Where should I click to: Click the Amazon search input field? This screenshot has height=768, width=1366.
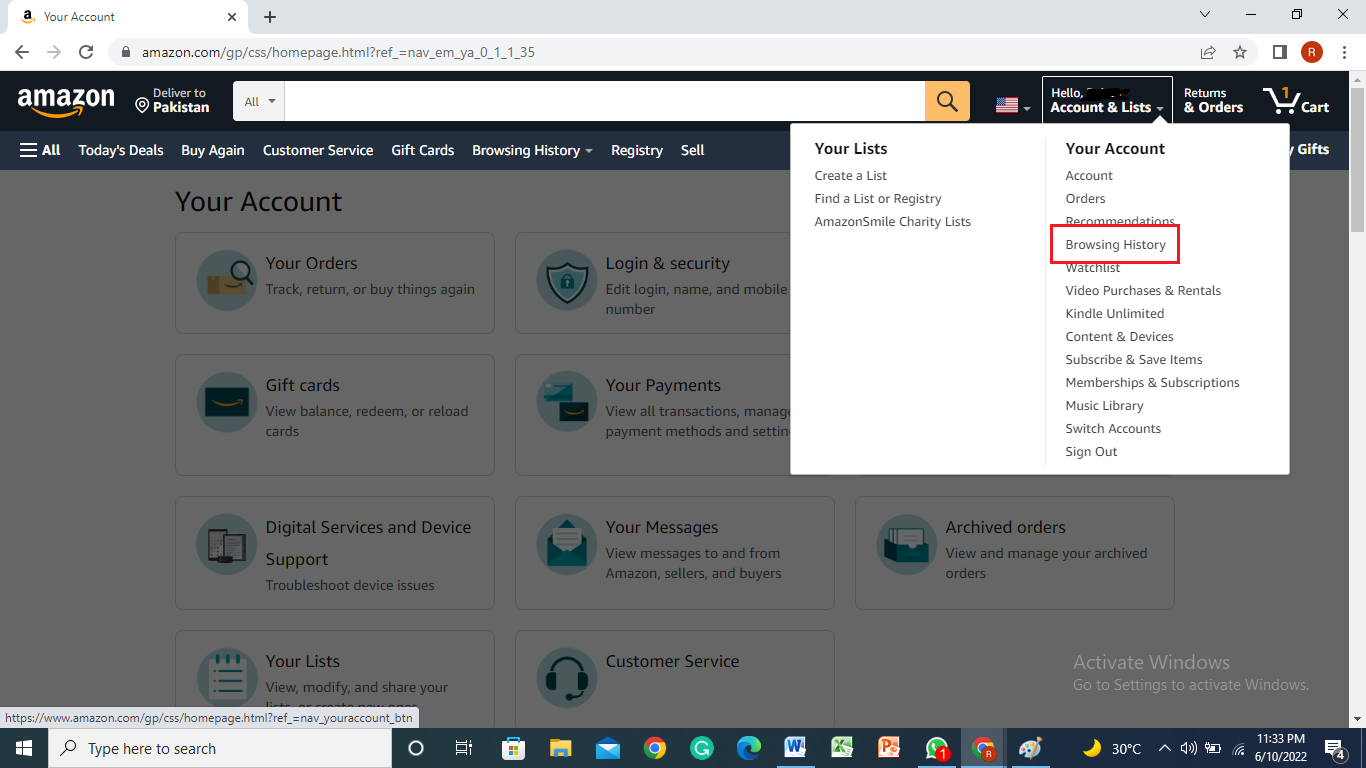(x=605, y=101)
